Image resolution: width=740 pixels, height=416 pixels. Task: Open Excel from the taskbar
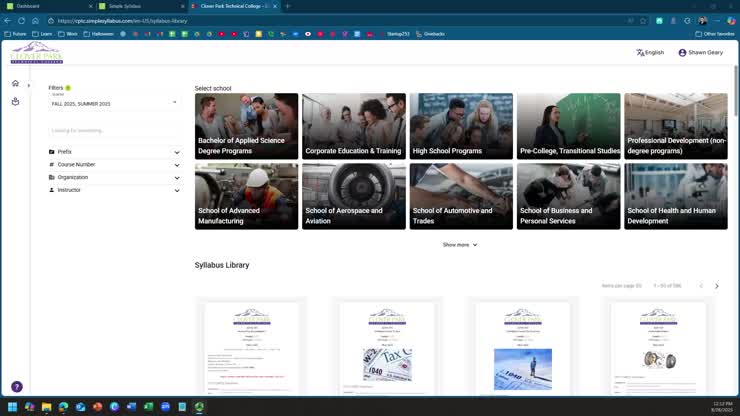click(x=148, y=407)
